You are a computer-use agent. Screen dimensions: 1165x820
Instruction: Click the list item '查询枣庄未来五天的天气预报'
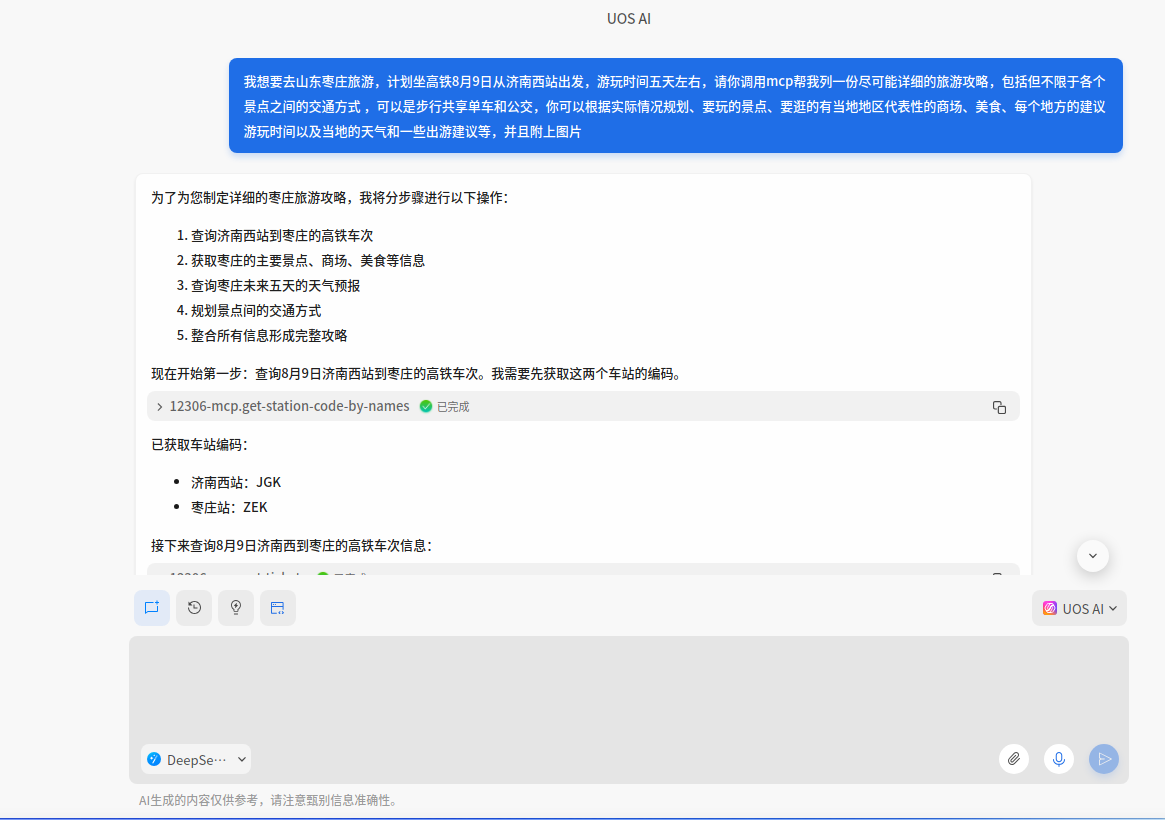coord(275,286)
